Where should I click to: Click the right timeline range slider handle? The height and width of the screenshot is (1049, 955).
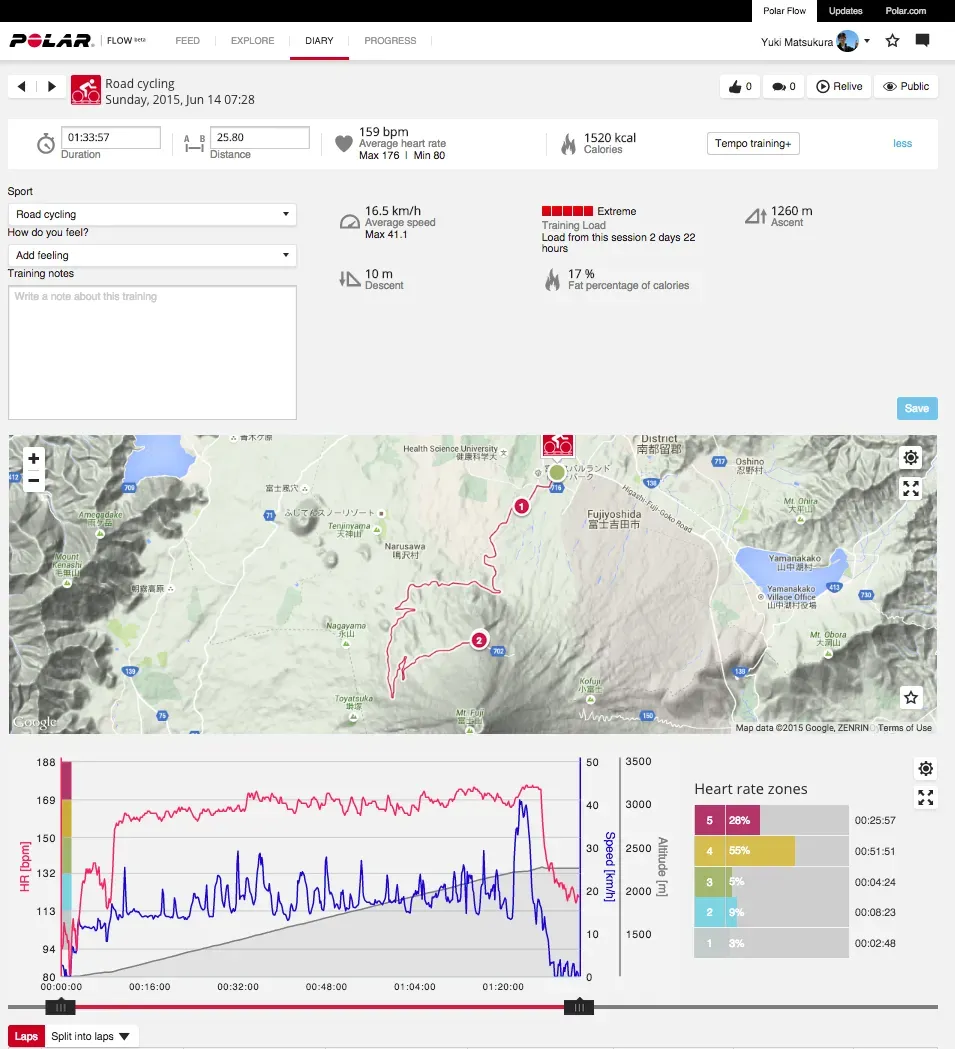click(579, 1007)
